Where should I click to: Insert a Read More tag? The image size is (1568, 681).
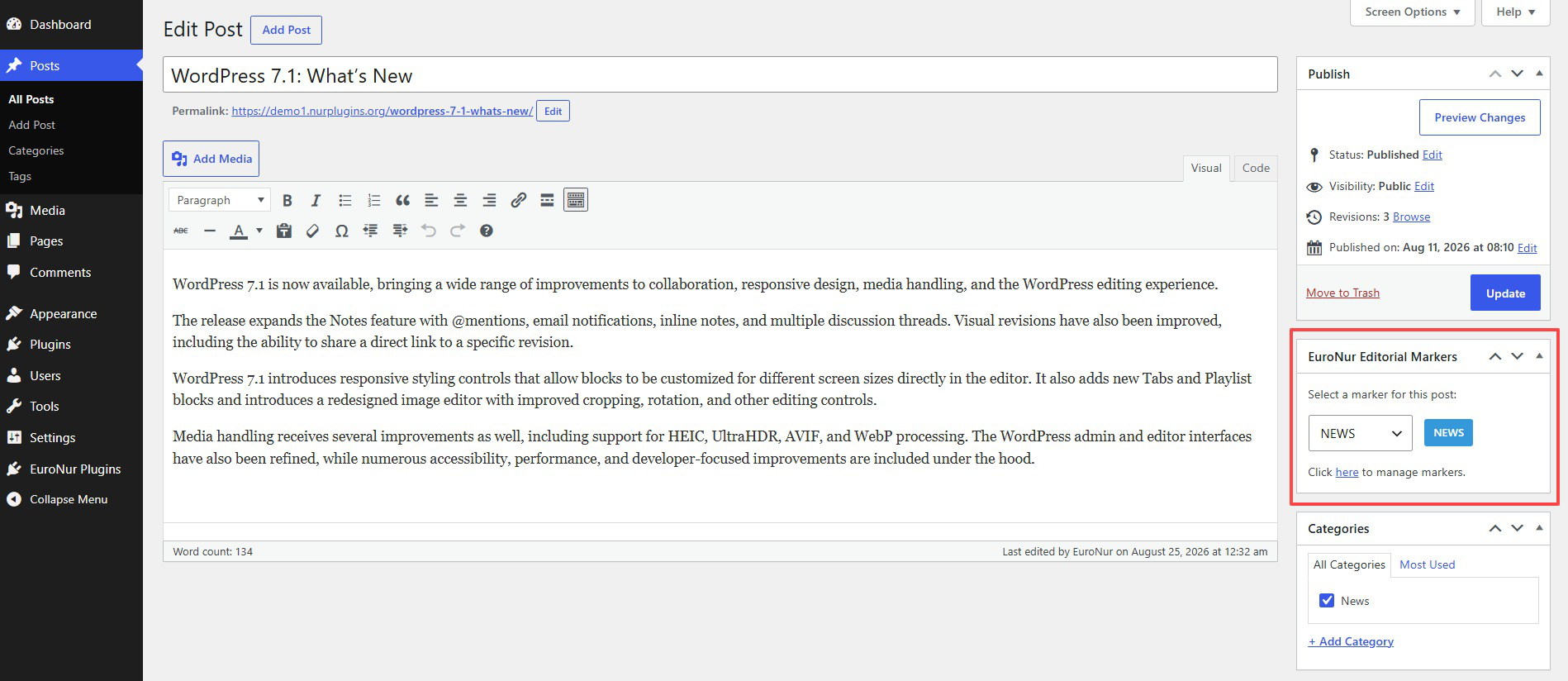tap(547, 200)
